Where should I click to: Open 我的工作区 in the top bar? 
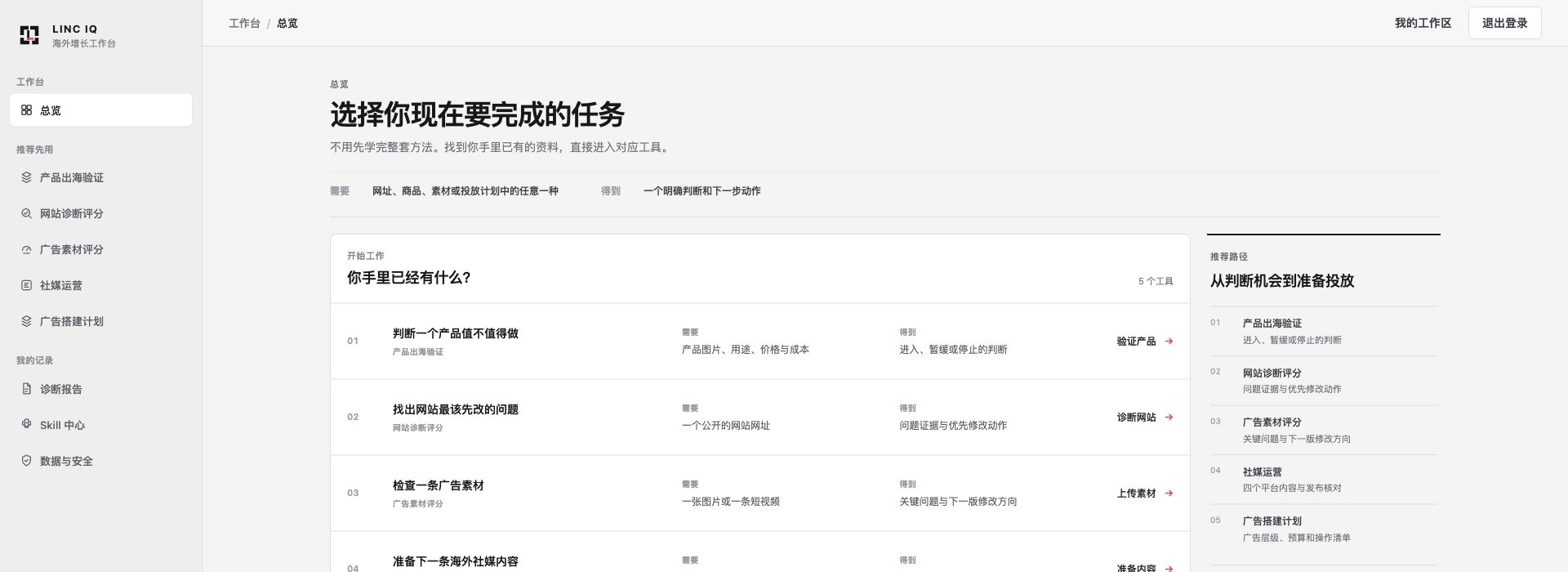tap(1423, 23)
